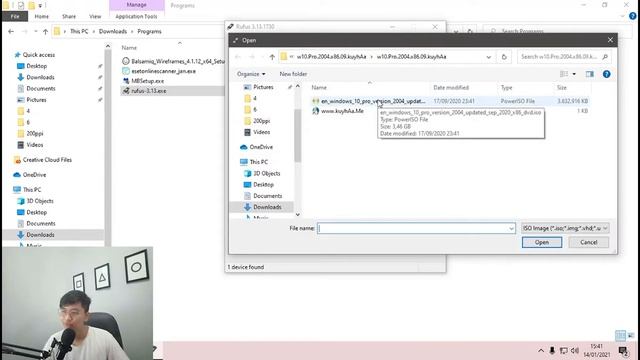Open the Organize menu in dialog

251,74
